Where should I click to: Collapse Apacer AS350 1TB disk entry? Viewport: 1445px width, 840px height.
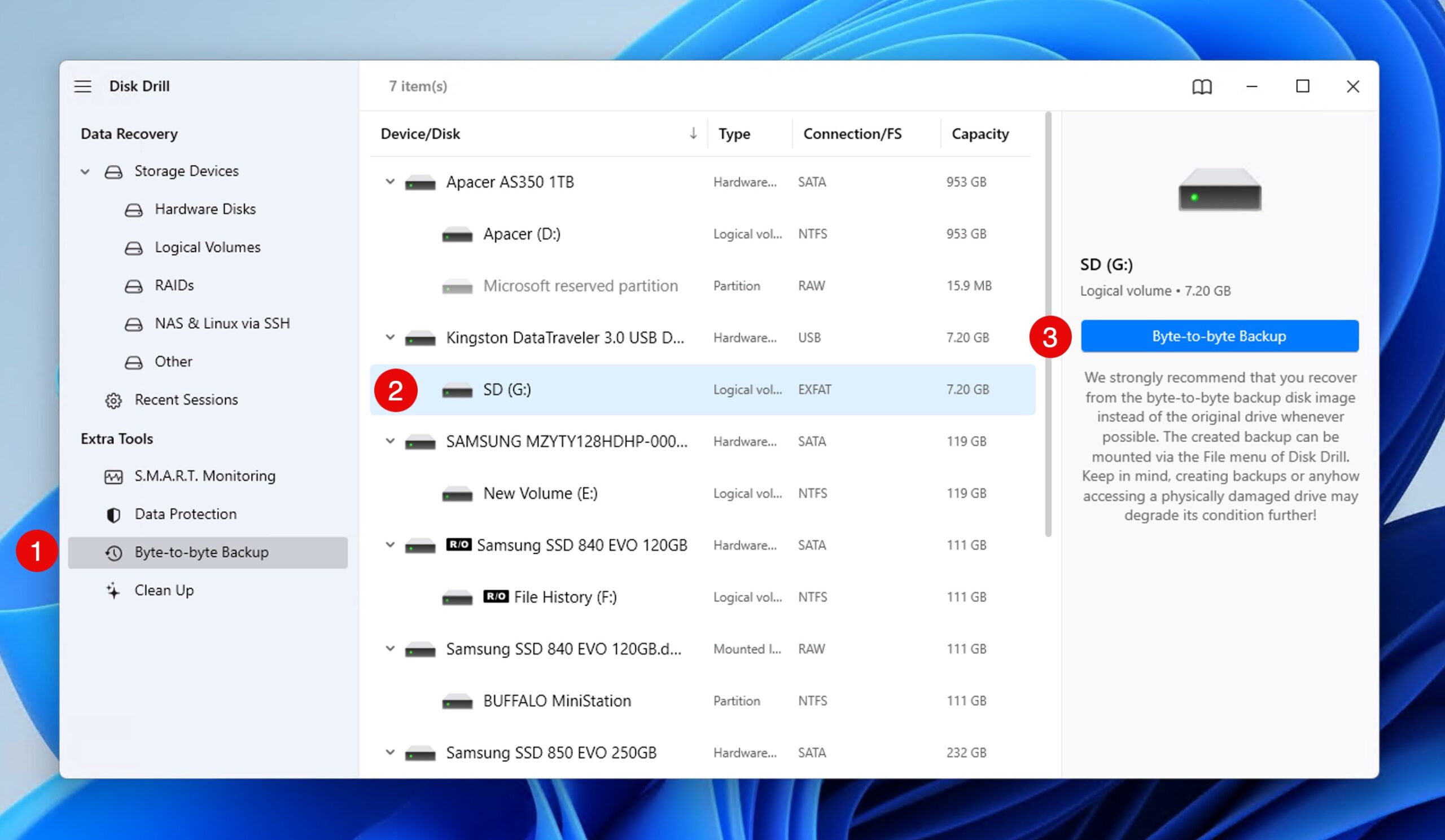point(389,181)
